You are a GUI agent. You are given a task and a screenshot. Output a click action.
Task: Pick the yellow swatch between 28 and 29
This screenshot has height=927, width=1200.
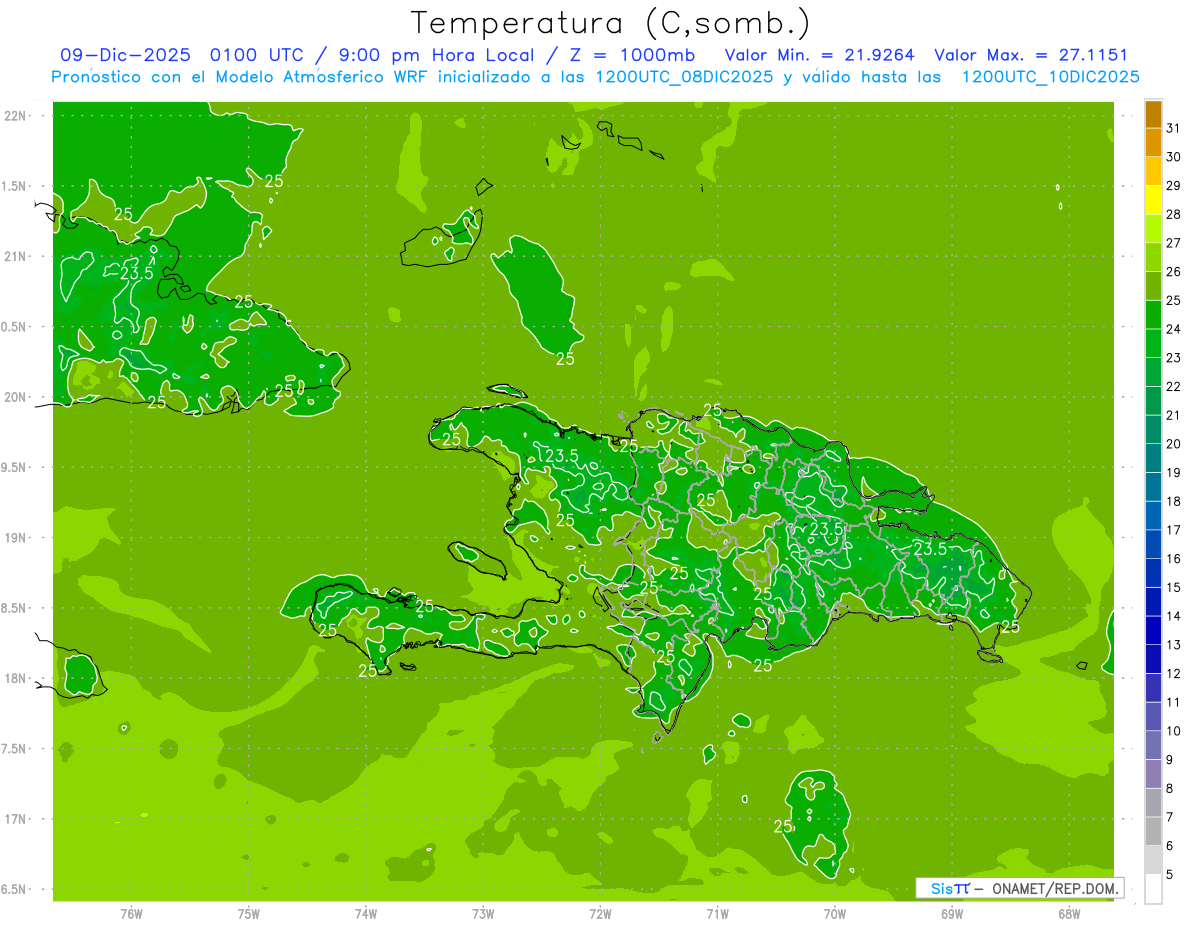(1153, 200)
